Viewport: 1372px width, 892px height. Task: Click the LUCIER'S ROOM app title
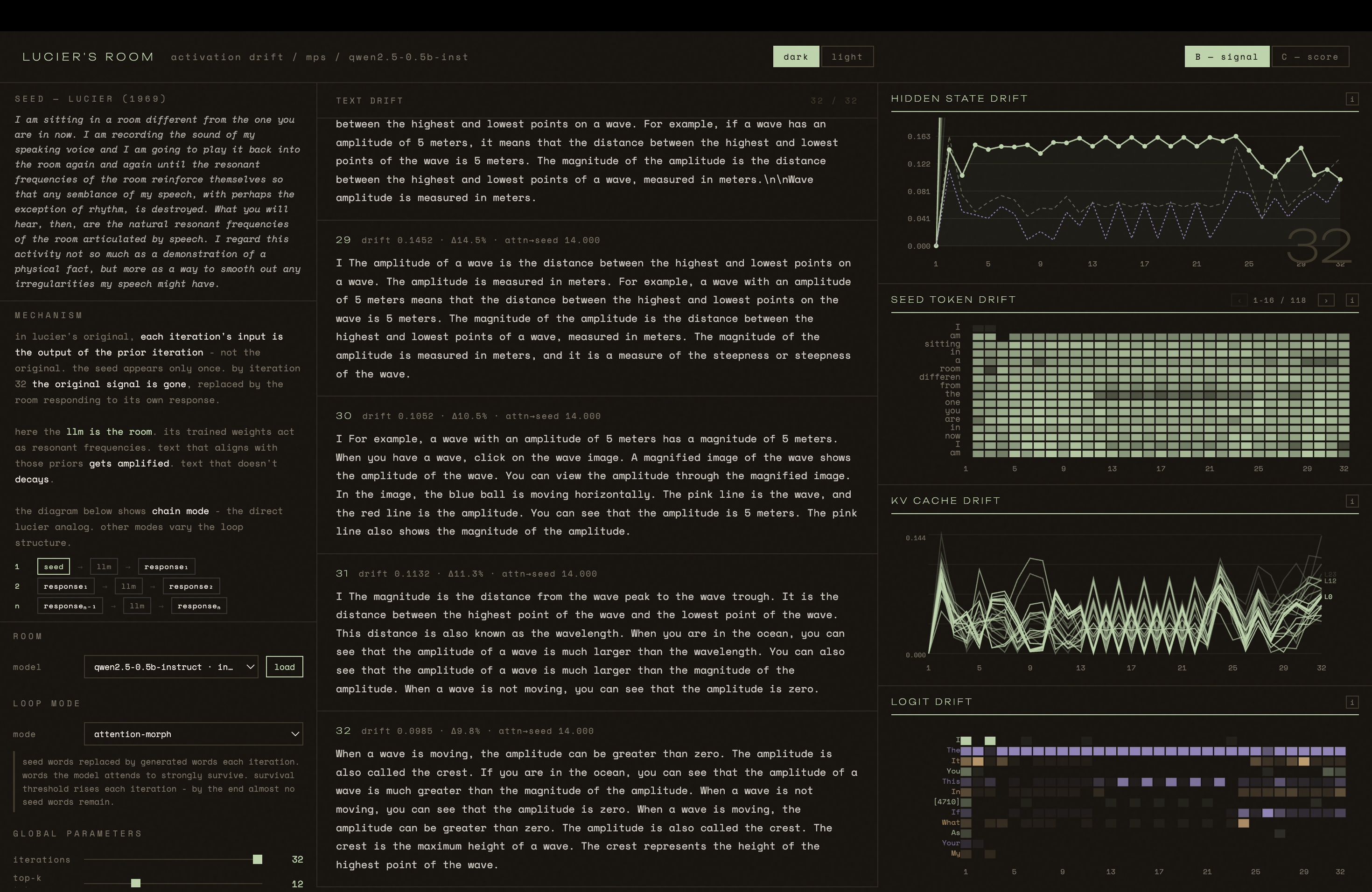[88, 56]
